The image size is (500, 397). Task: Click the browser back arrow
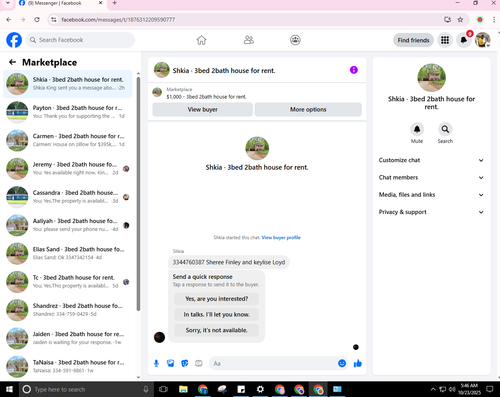pos(9,20)
